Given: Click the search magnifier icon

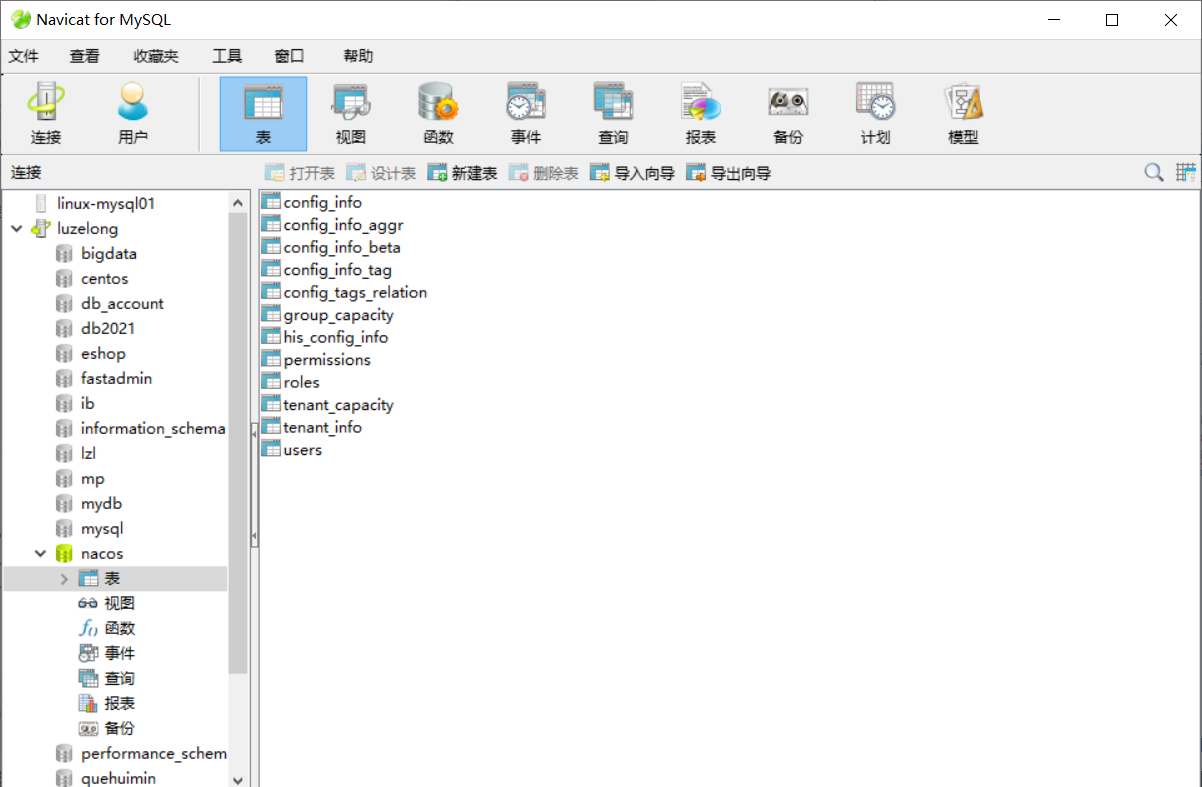Looking at the screenshot, I should point(1154,173).
